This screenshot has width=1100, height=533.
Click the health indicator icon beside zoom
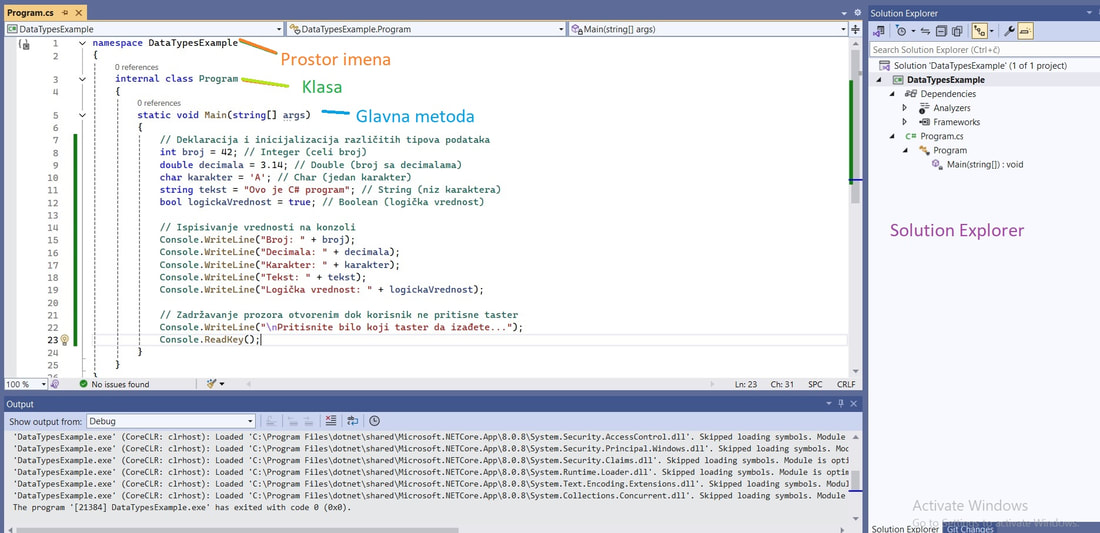tap(55, 384)
